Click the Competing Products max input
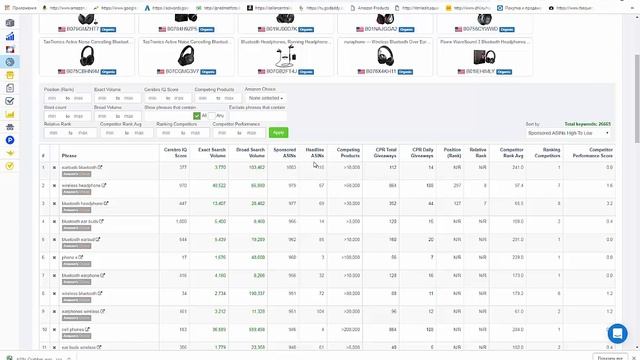 (x=229, y=98)
